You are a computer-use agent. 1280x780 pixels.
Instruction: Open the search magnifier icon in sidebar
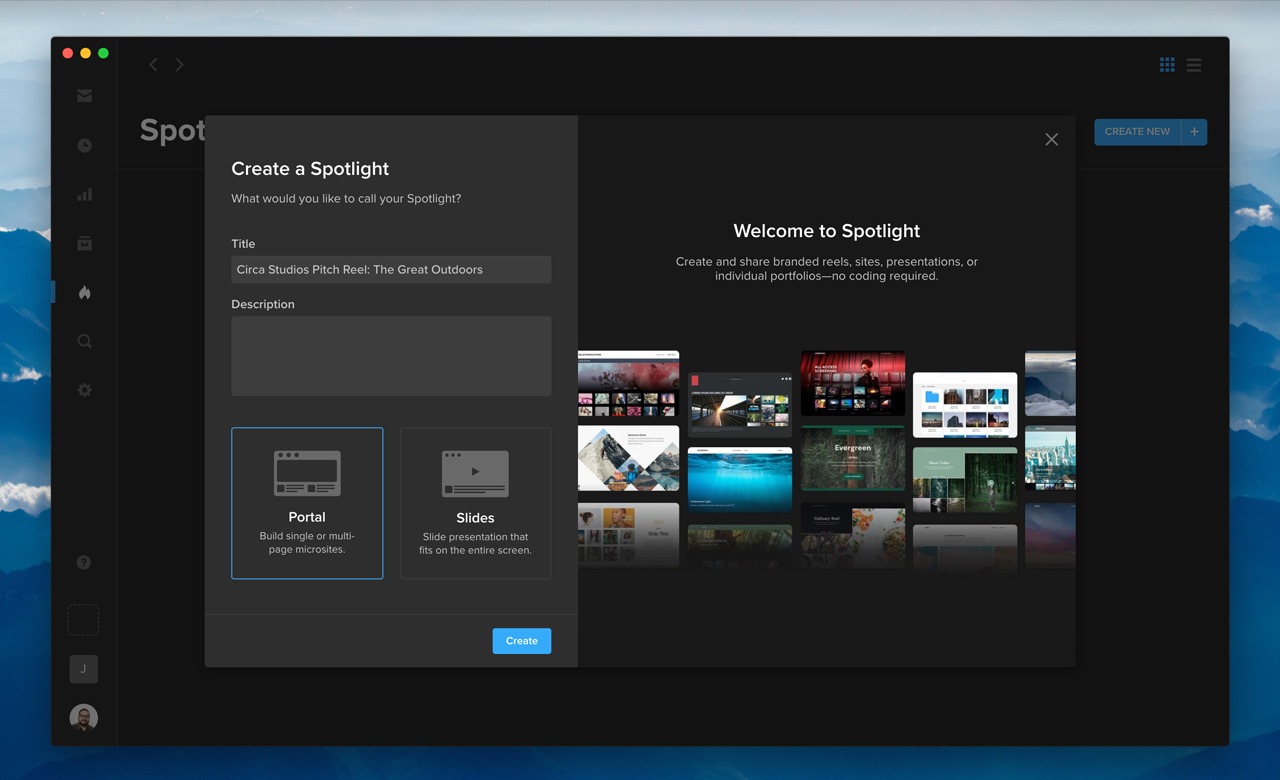pos(84,341)
